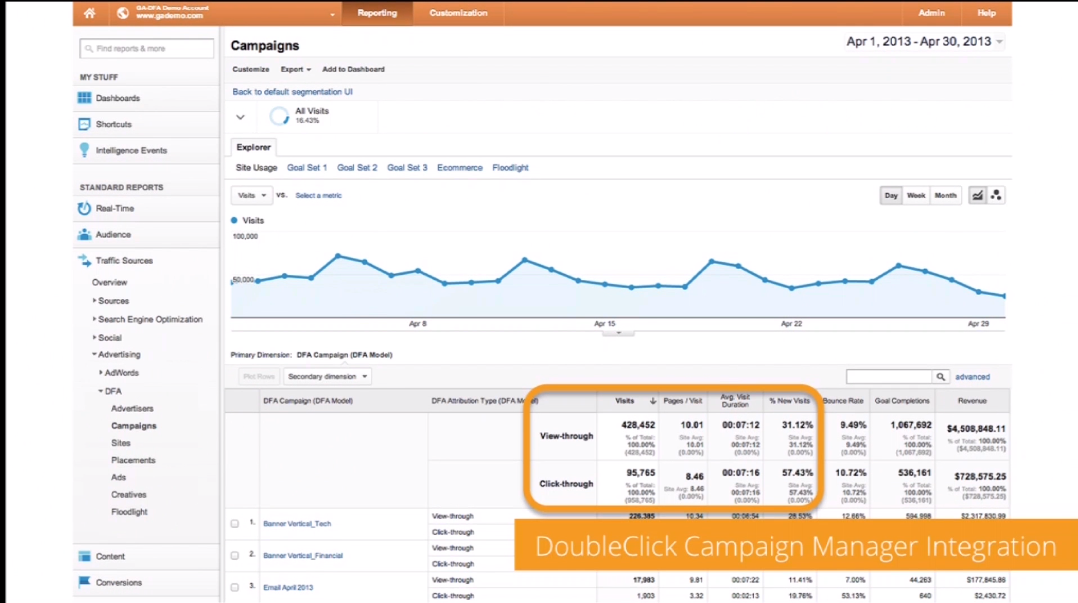Image resolution: width=1078 pixels, height=603 pixels.
Task: Check the Email April 2013 row checkbox
Action: tap(235, 587)
